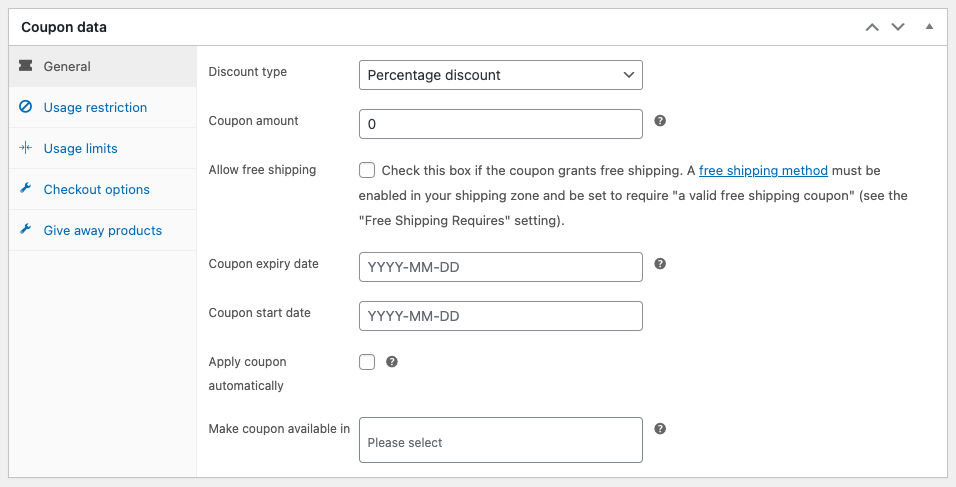Click the Coupon amount label
This screenshot has height=487, width=956.
pos(254,121)
